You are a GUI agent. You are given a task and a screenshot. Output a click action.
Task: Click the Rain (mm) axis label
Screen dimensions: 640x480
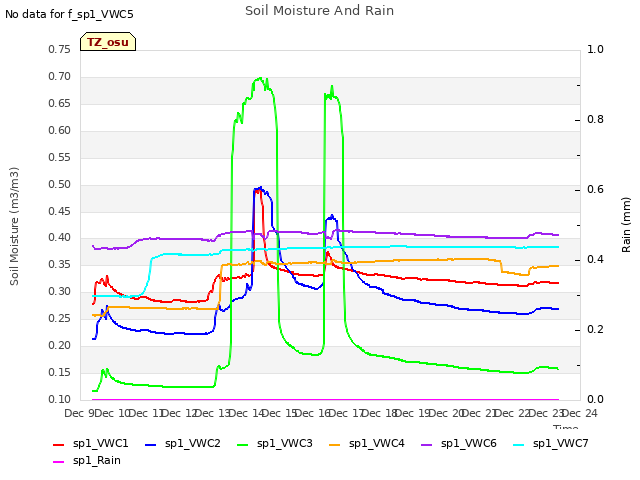point(626,225)
